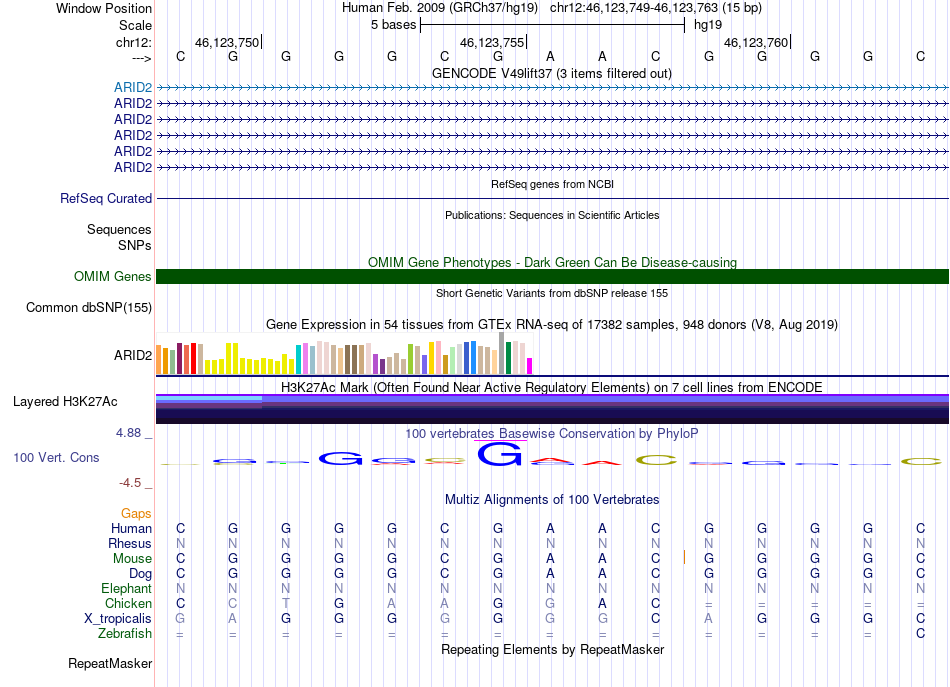Click the magenta last bar in GTEx chart
Viewport: 950px width, 687px height.
click(529, 366)
